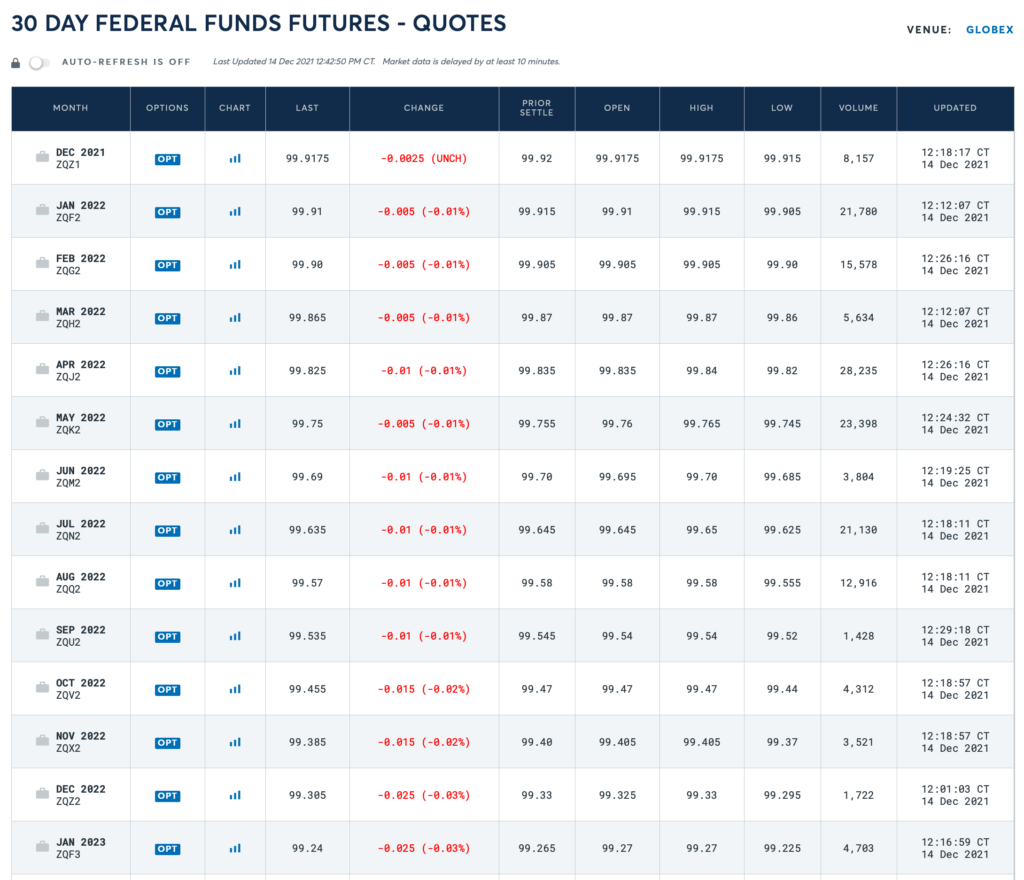1024x880 pixels.
Task: Open the chart icon for MAR 2022
Action: pyautogui.click(x=235, y=317)
